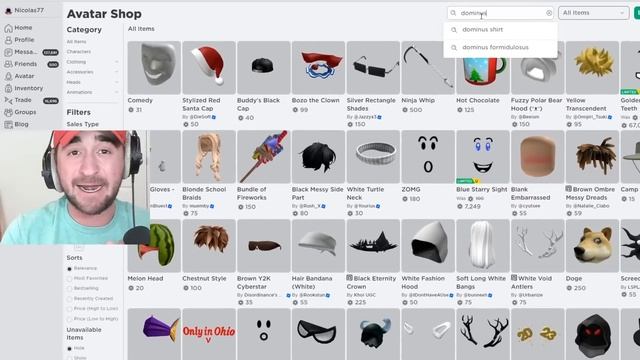Open the White Turtle Neck item
The image size is (640, 360).
pyautogui.click(x=373, y=157)
